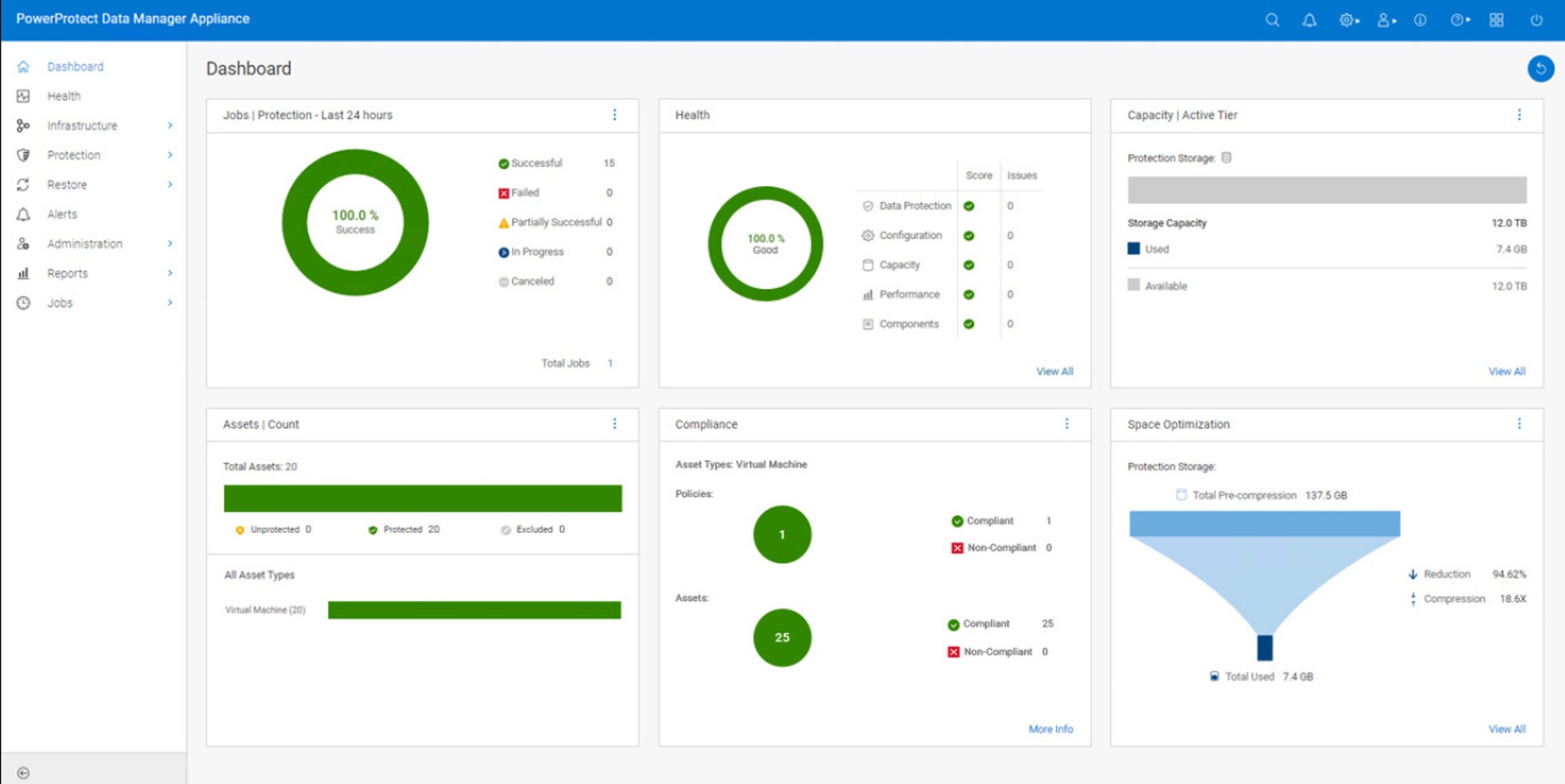1565x784 pixels.
Task: Select Alerts in the sidebar
Action: (62, 214)
